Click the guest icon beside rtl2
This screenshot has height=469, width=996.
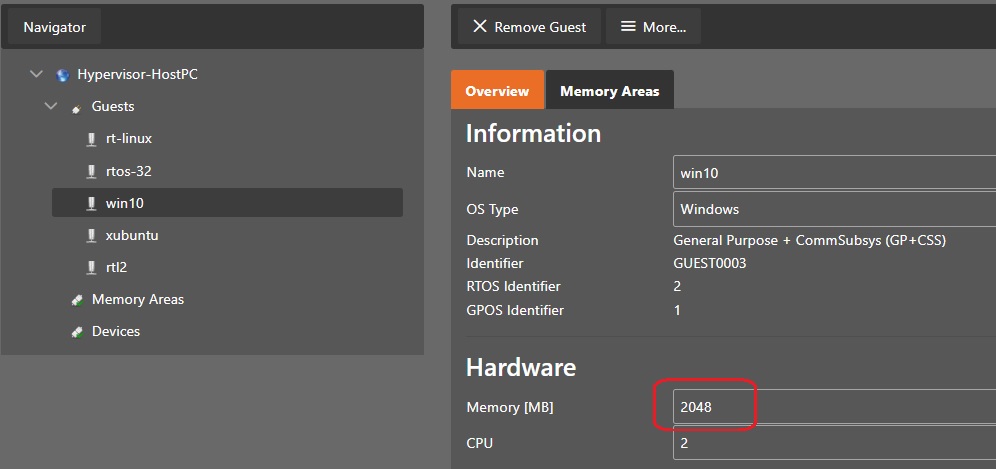pos(91,268)
